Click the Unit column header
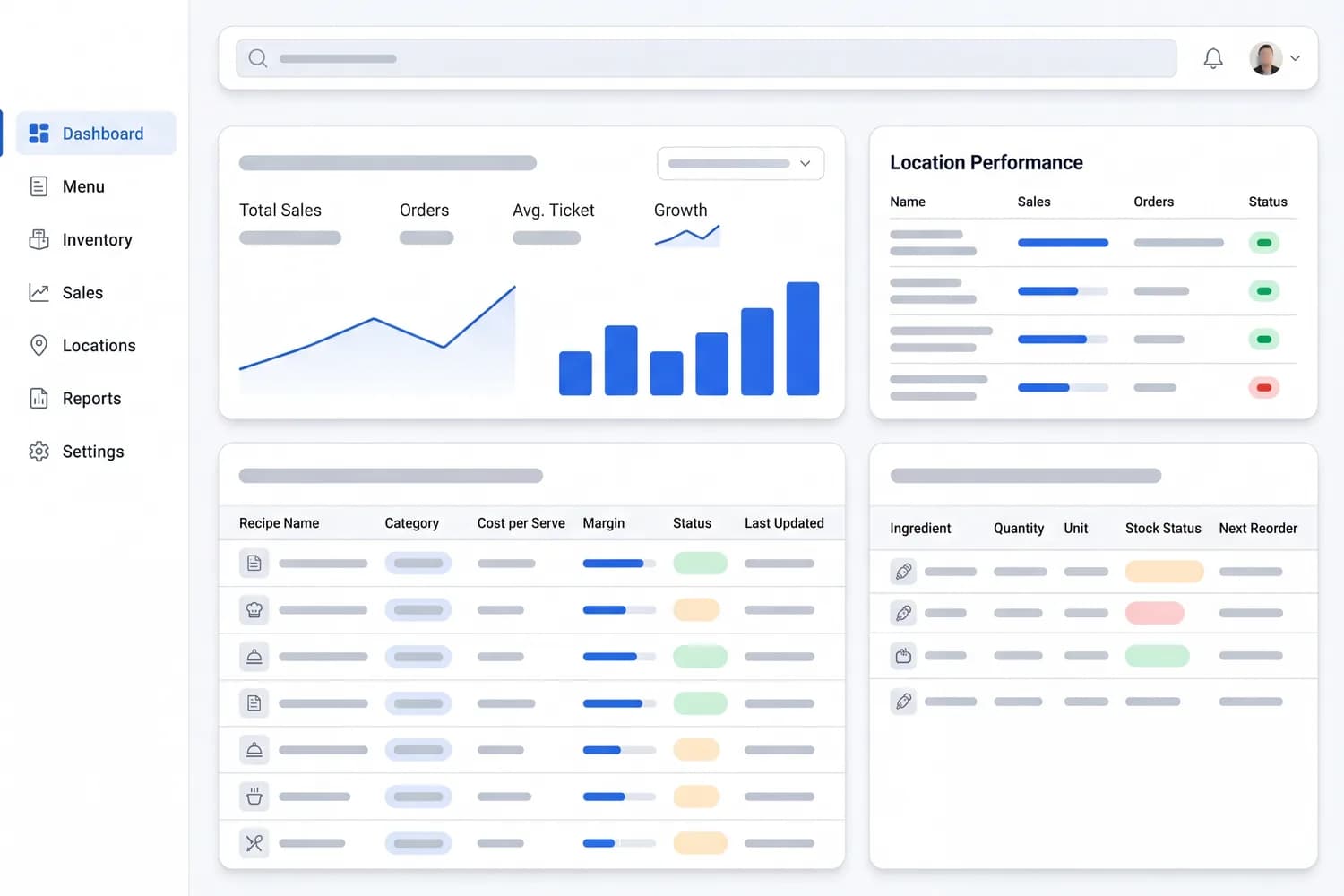This screenshot has height=896, width=1344. pos(1076,529)
